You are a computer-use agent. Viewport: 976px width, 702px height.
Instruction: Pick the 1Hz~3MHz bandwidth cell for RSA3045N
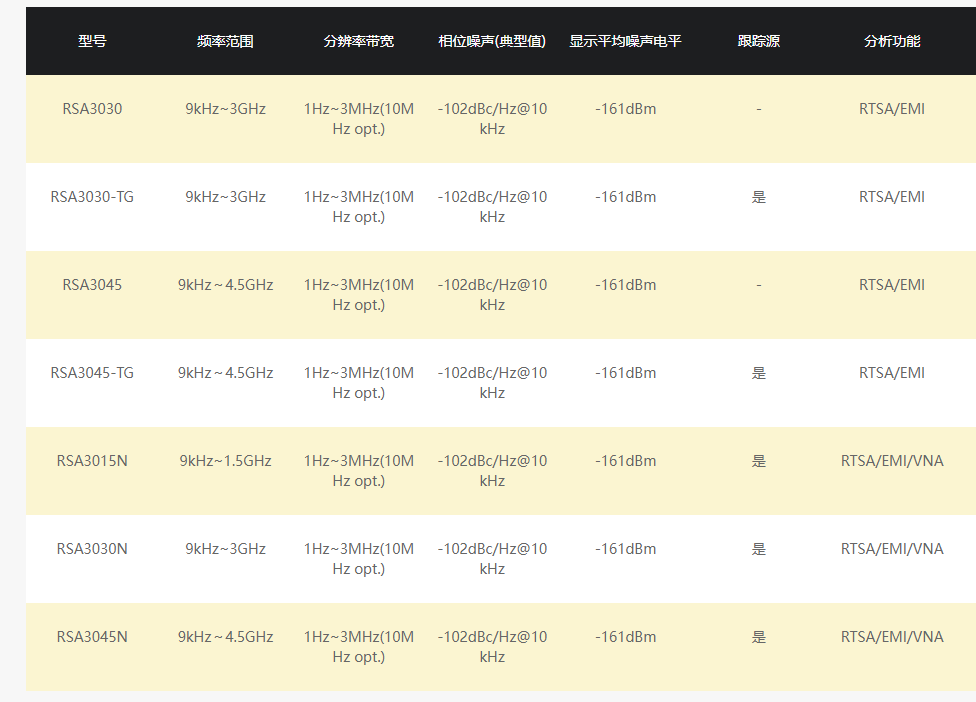pos(359,647)
